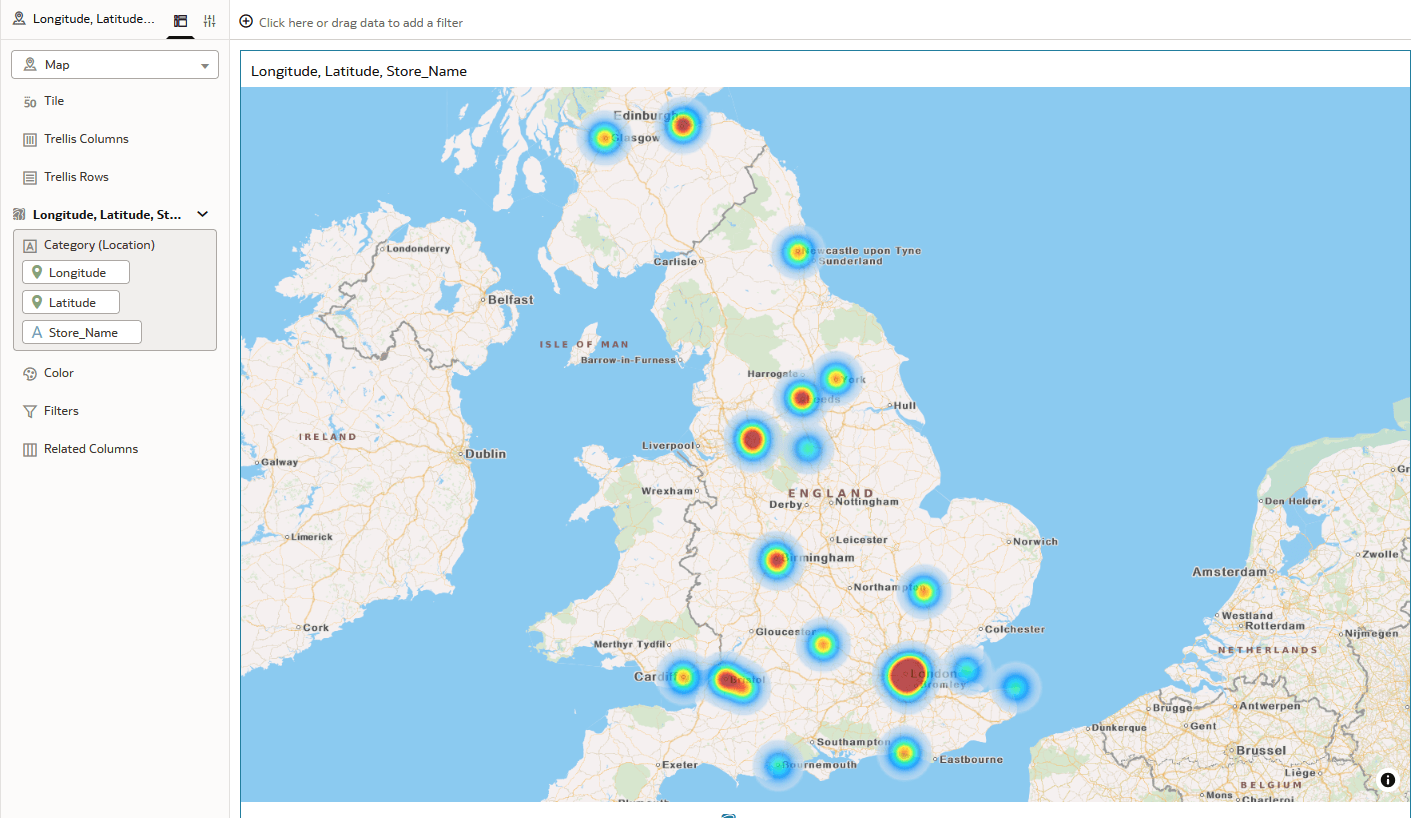Image resolution: width=1411 pixels, height=818 pixels.
Task: Click the Amsterdam label on the map
Action: click(x=1229, y=572)
